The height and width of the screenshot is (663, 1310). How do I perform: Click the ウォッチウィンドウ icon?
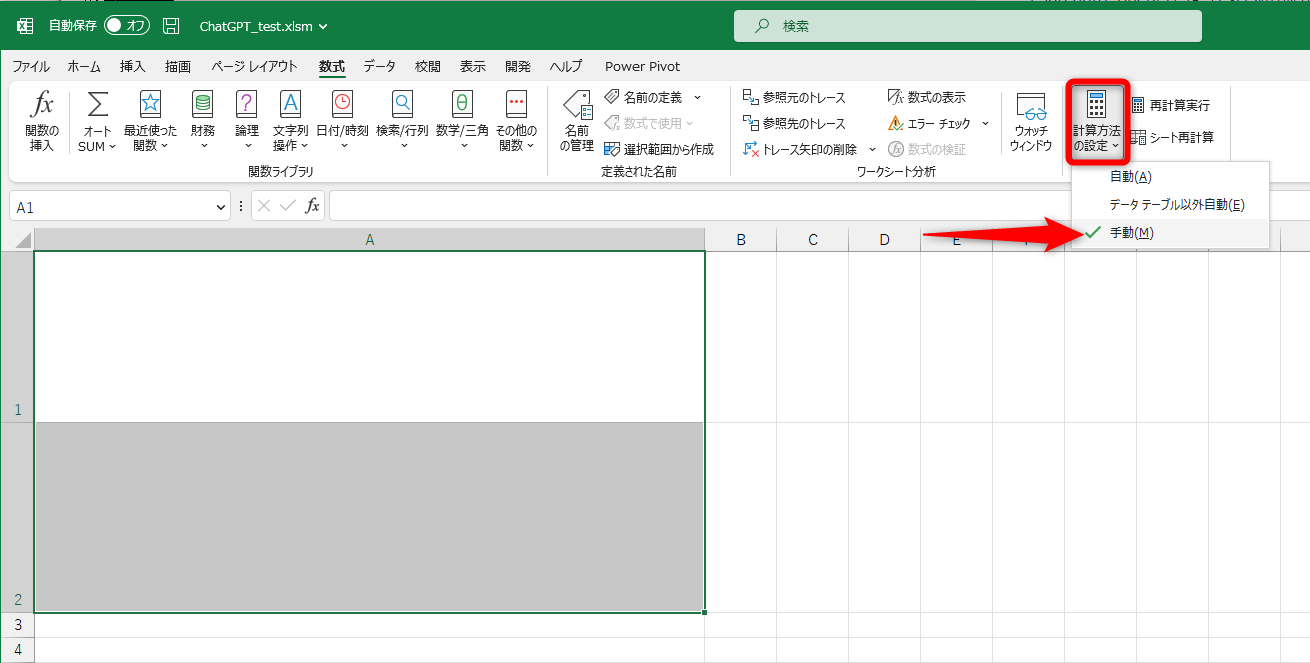1032,118
